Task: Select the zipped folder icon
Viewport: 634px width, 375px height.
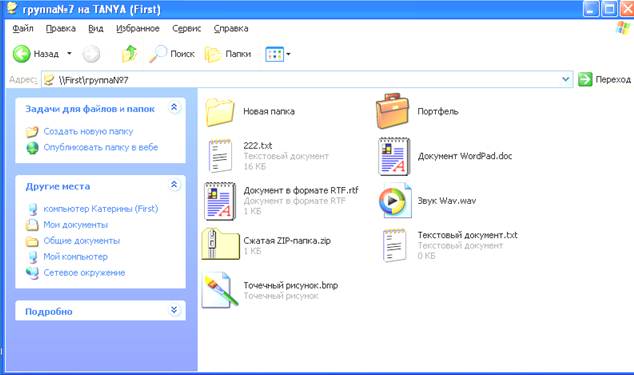Action: pyautogui.click(x=220, y=244)
